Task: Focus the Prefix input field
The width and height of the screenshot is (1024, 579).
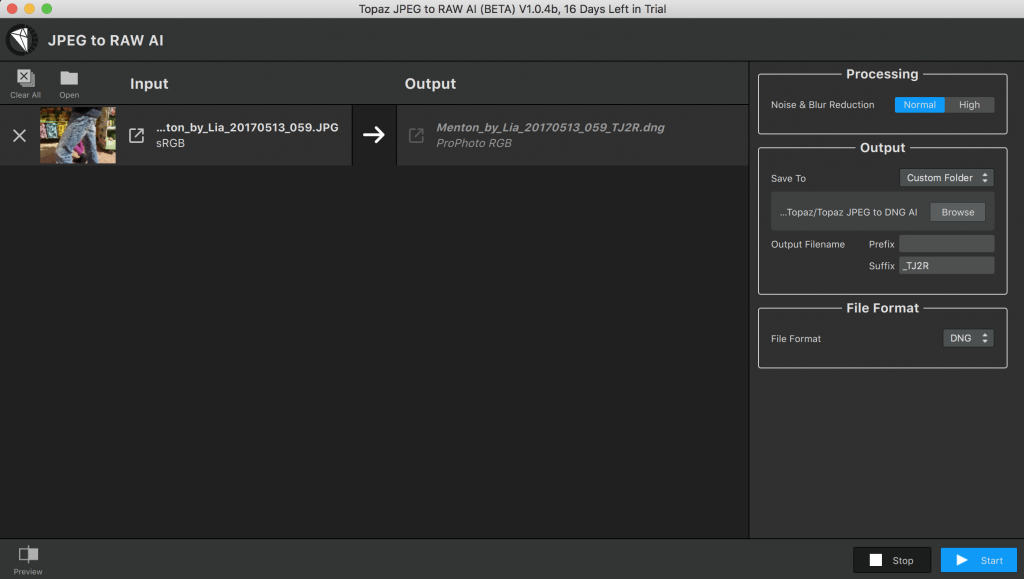Action: click(946, 243)
